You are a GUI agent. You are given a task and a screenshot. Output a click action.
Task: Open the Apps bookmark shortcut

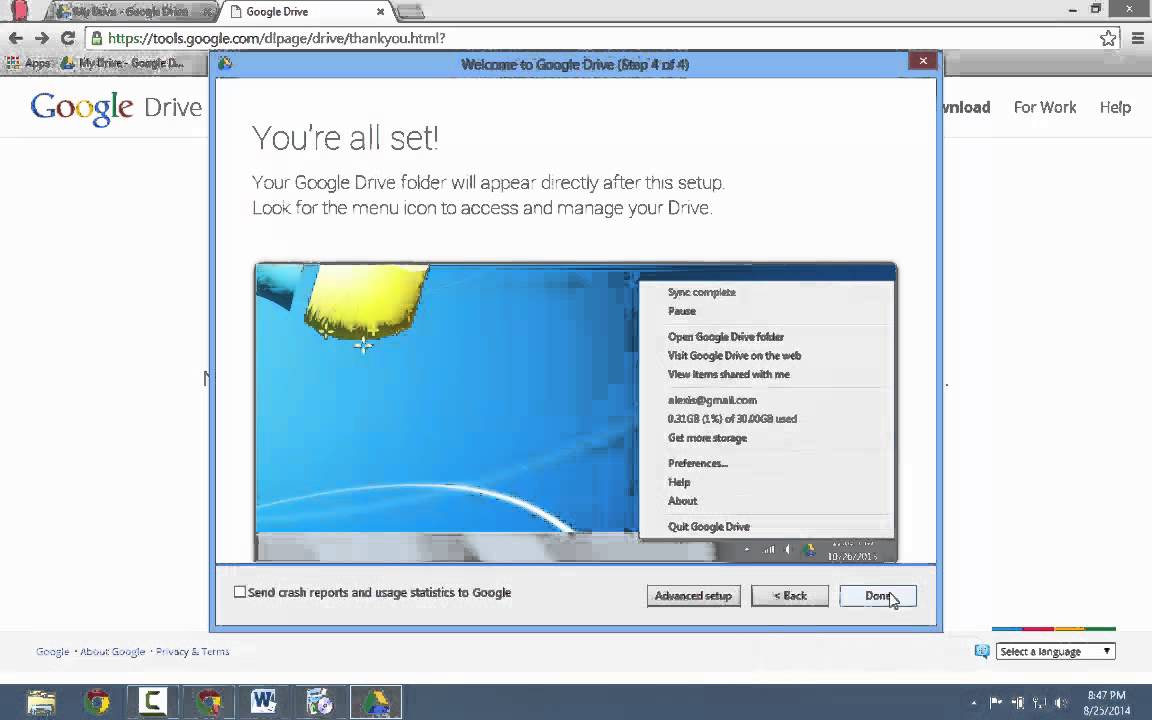pos(28,63)
